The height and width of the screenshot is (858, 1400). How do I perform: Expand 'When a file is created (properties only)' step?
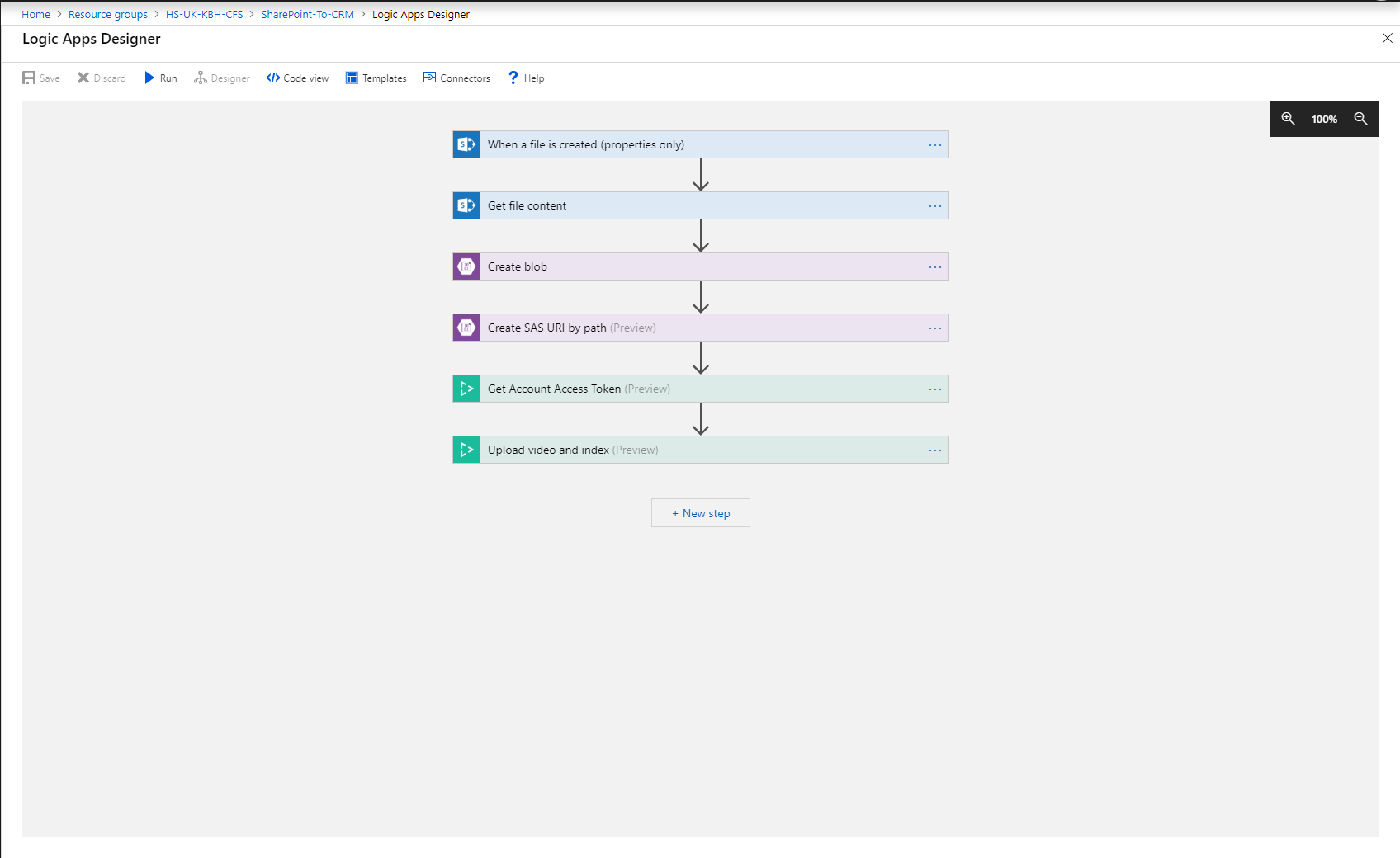tap(701, 144)
